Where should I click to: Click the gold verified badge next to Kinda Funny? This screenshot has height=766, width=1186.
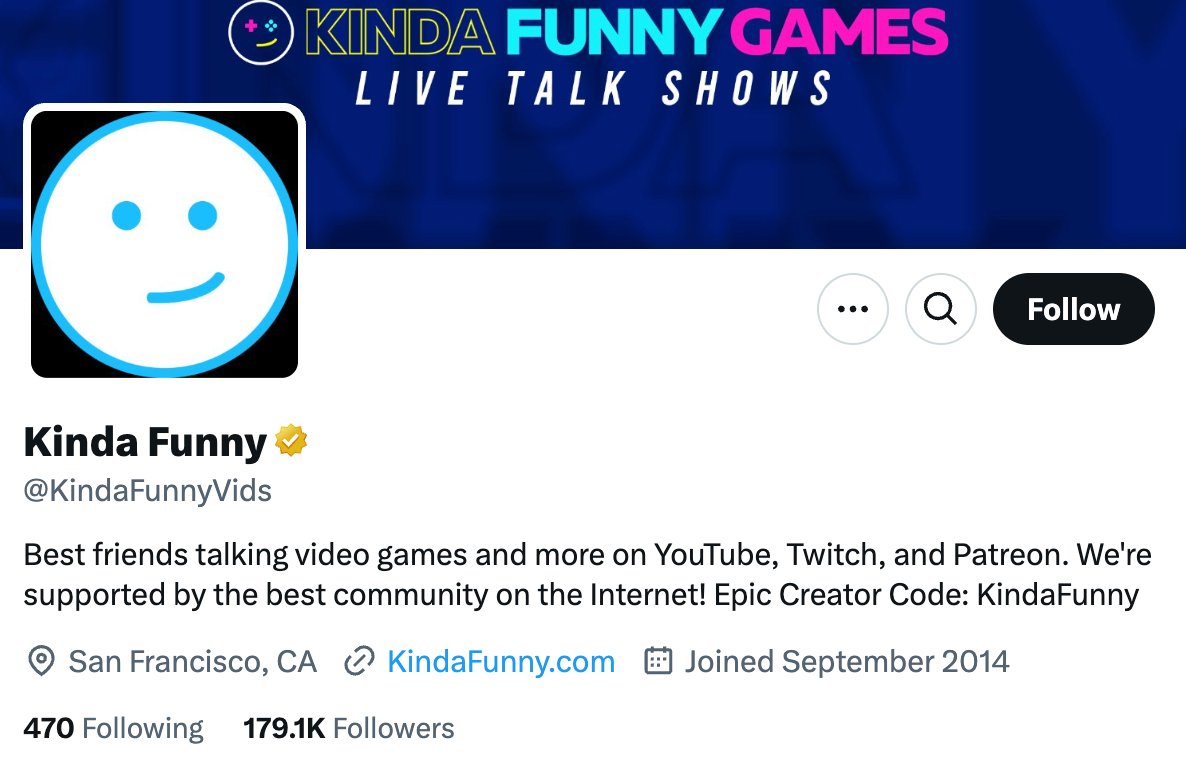click(x=291, y=440)
